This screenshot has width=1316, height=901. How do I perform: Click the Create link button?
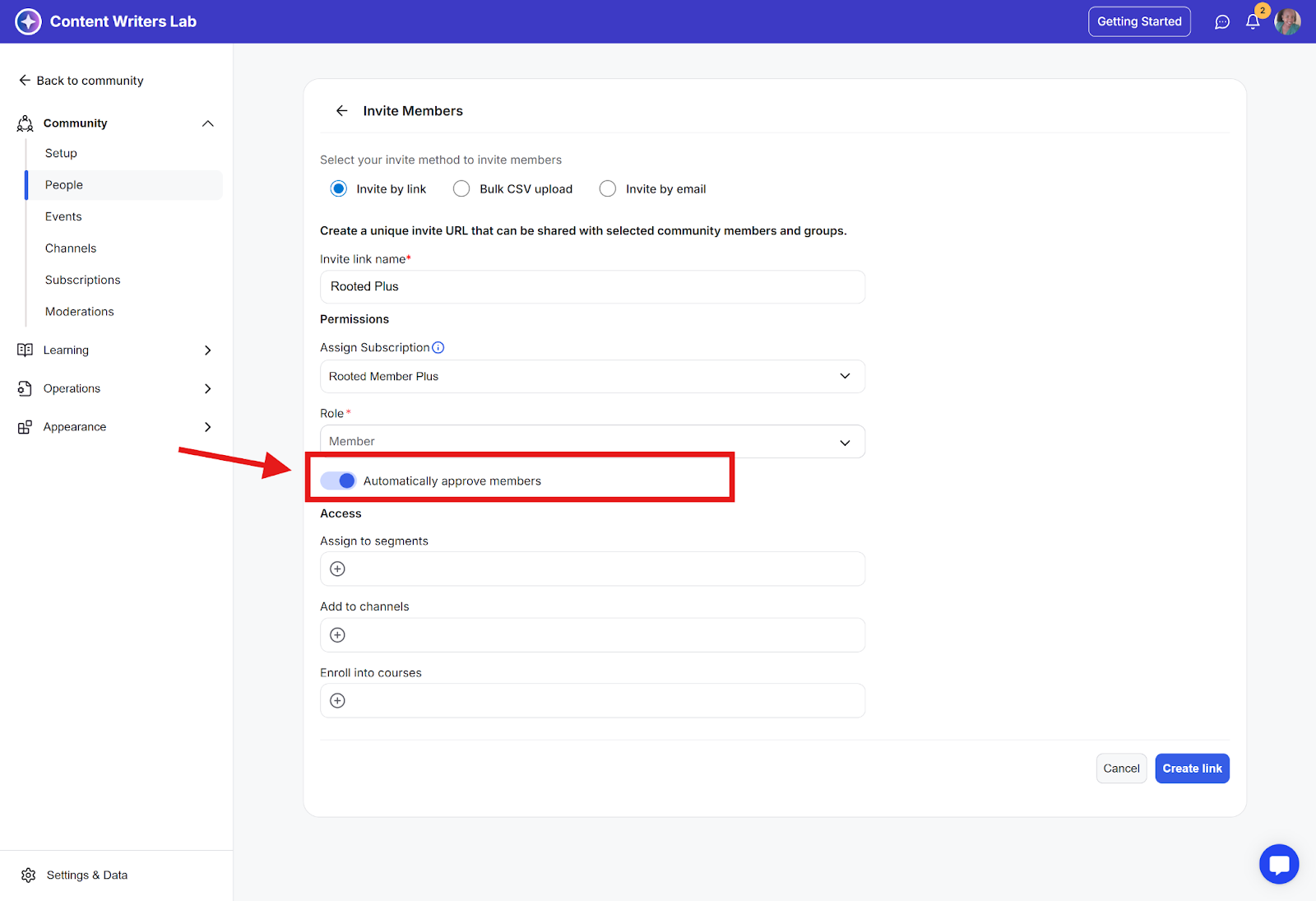point(1192,769)
